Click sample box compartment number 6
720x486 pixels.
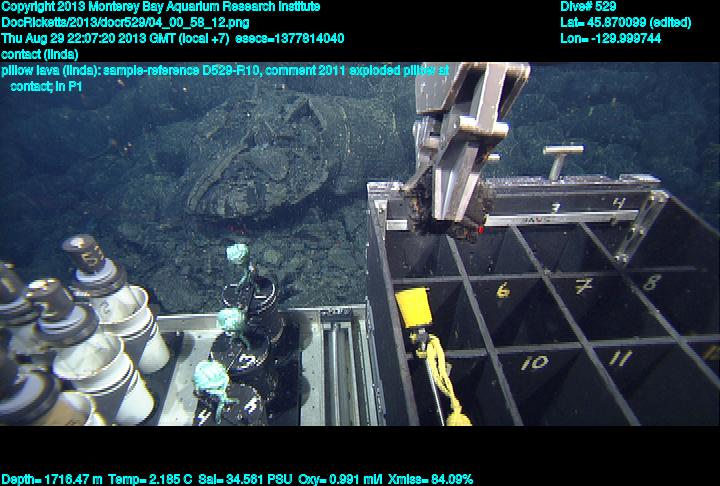(x=503, y=291)
